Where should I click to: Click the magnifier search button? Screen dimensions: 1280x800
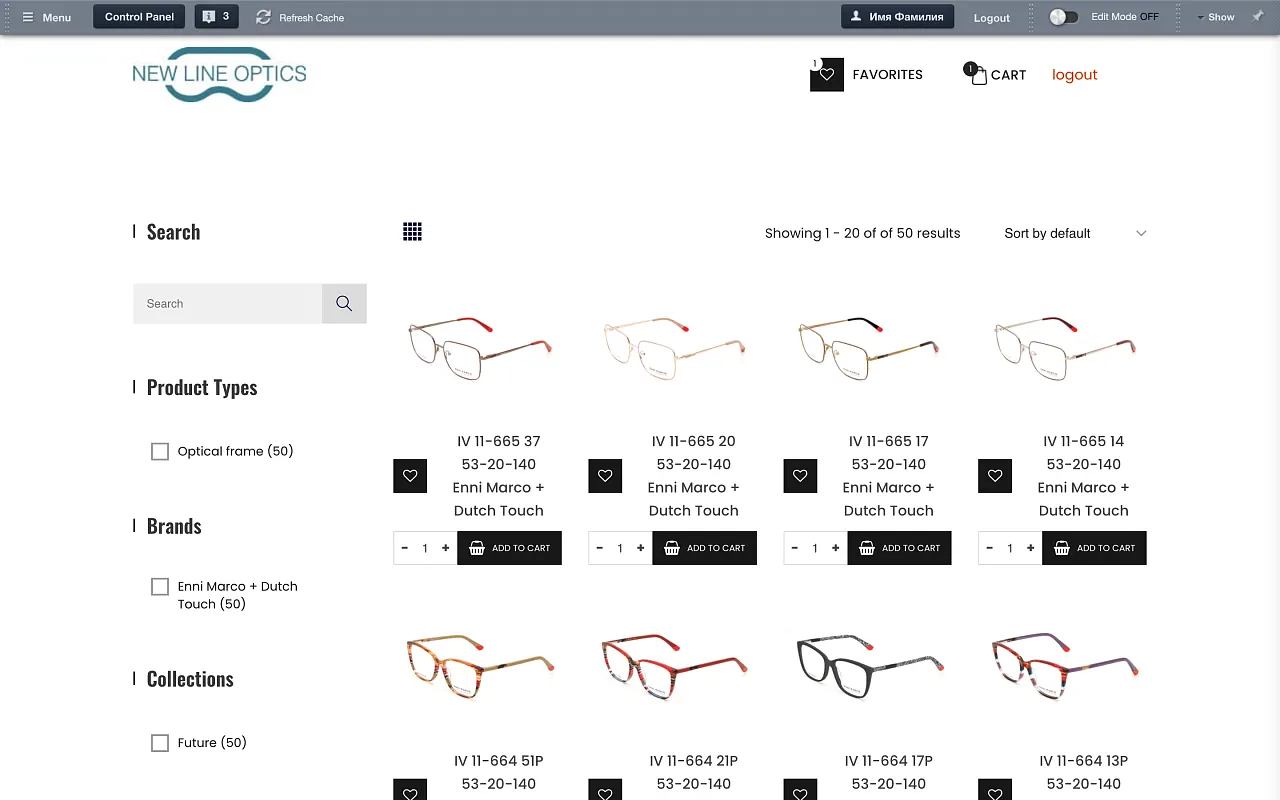pyautogui.click(x=344, y=304)
